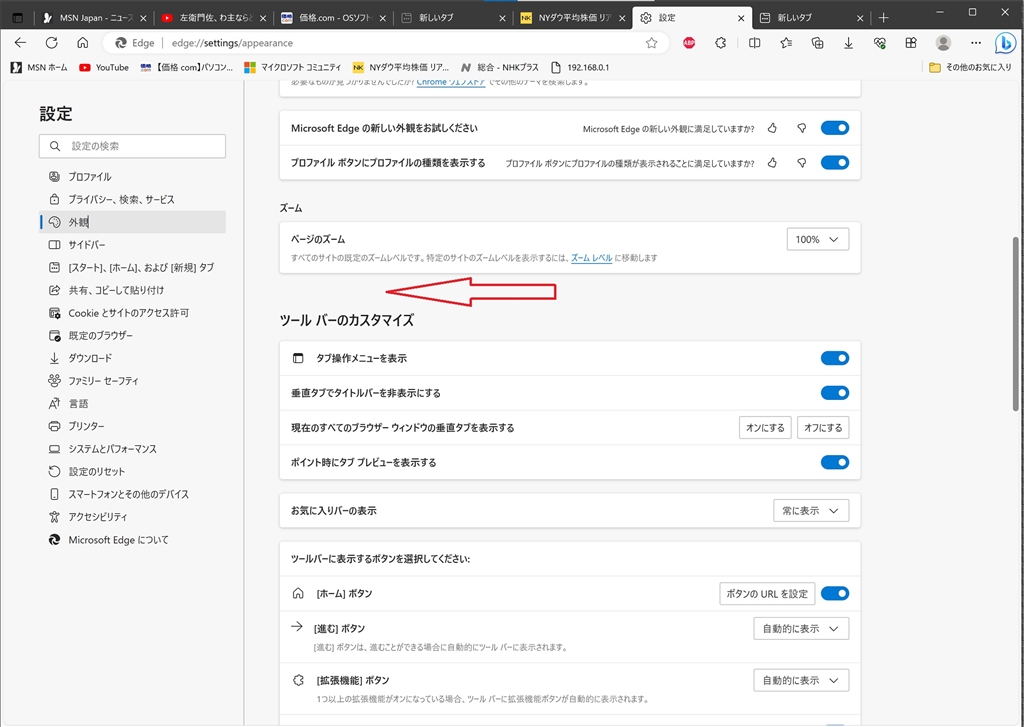The width and height of the screenshot is (1024, 727).
Task: Click オフにする button for vertical tabs
Action: pyautogui.click(x=823, y=427)
